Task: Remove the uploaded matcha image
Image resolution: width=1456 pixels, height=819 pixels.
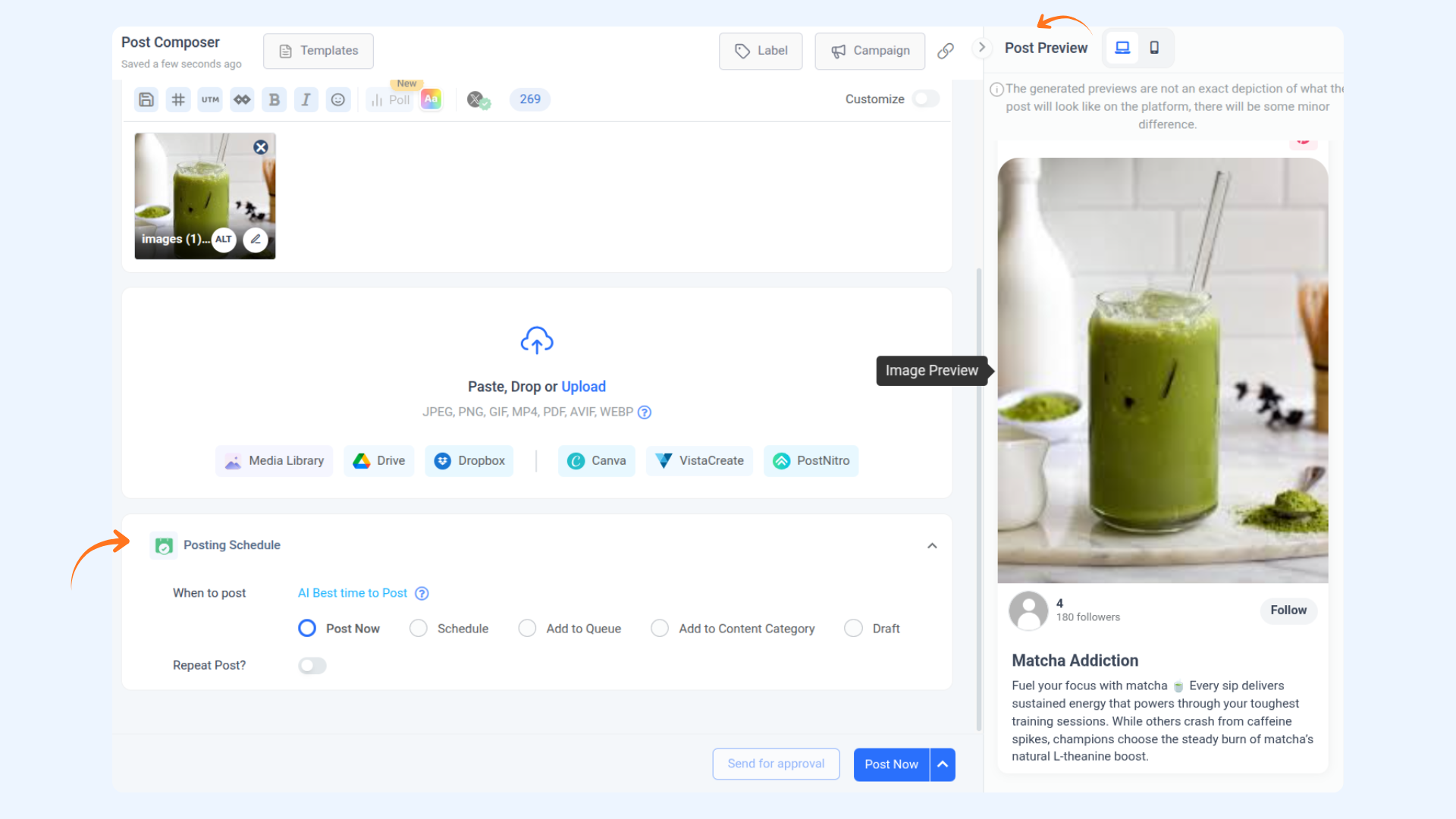Action: pos(261,147)
